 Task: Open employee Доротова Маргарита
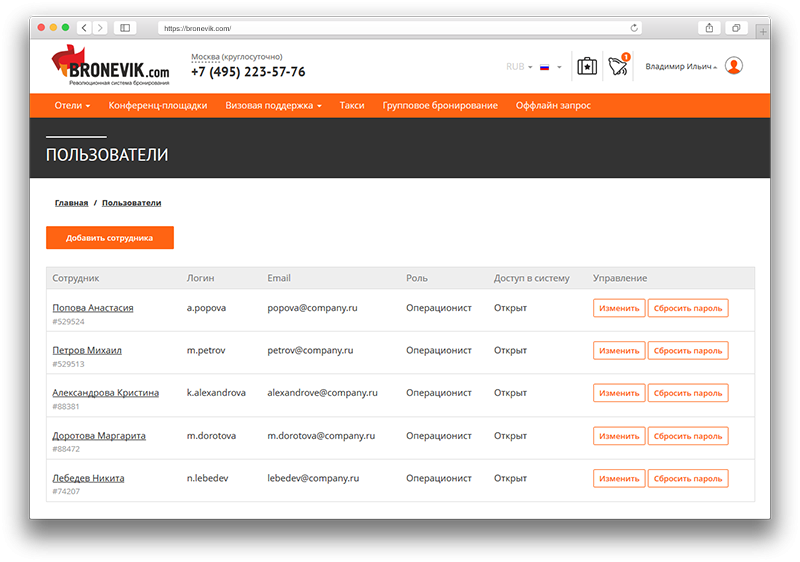[99, 436]
